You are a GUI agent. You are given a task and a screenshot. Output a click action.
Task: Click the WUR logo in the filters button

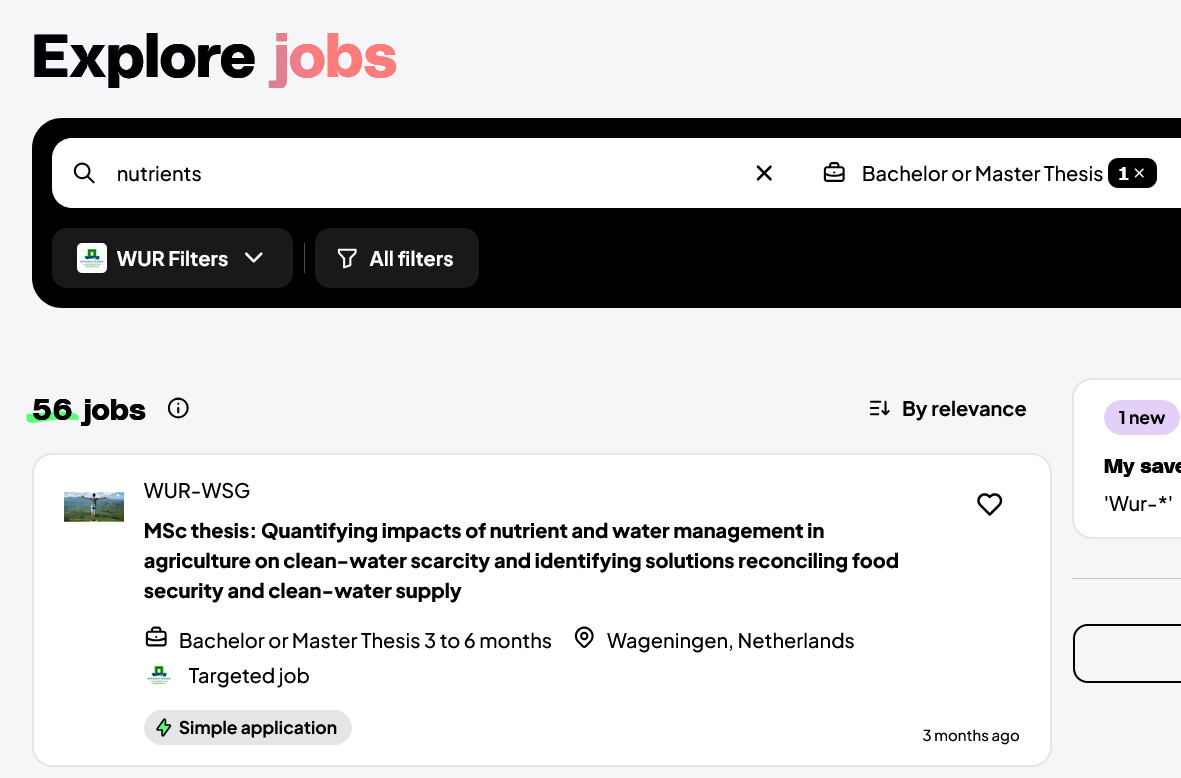pyautogui.click(x=92, y=258)
